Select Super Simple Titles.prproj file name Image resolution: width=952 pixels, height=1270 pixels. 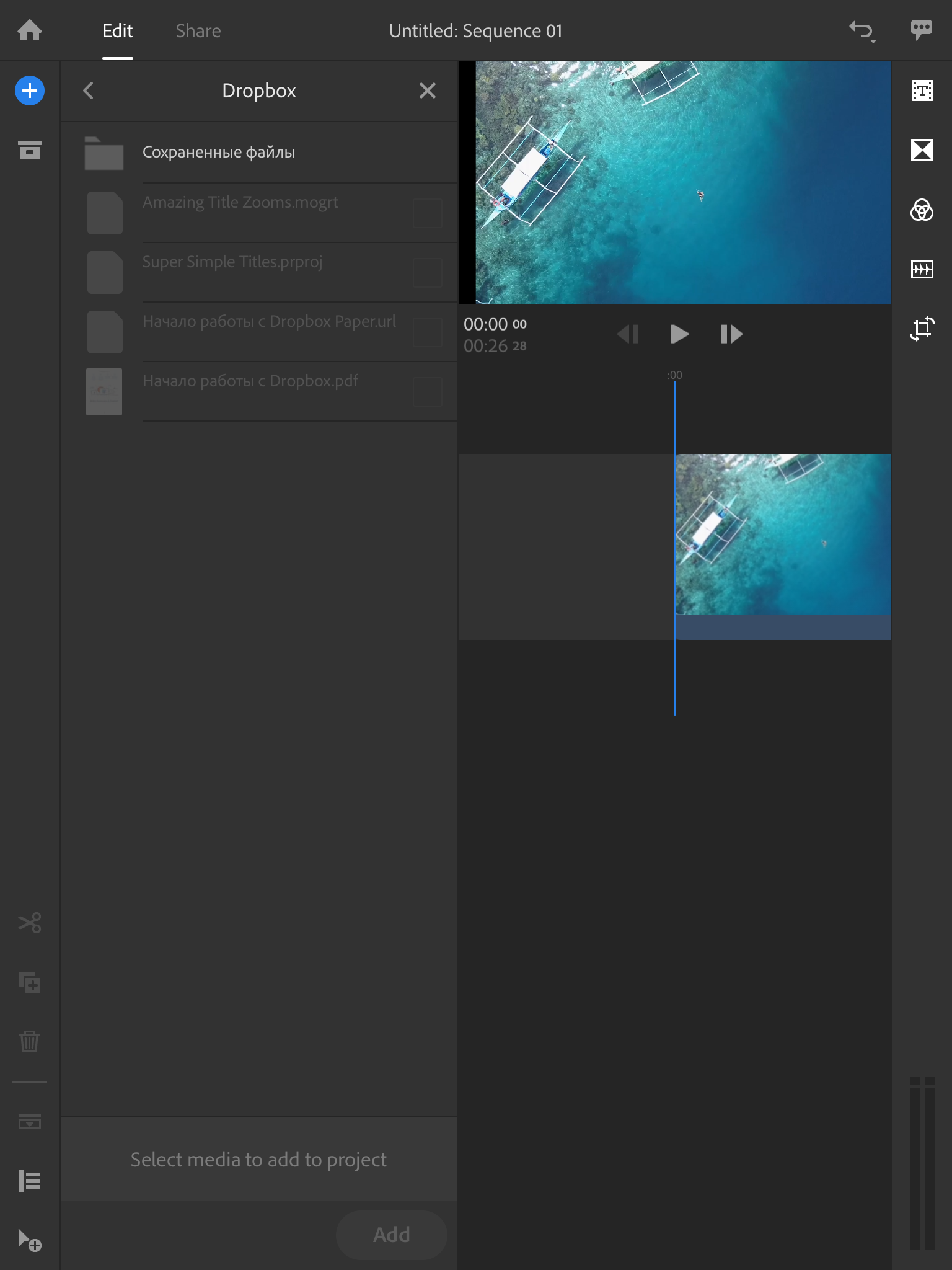pos(232,262)
